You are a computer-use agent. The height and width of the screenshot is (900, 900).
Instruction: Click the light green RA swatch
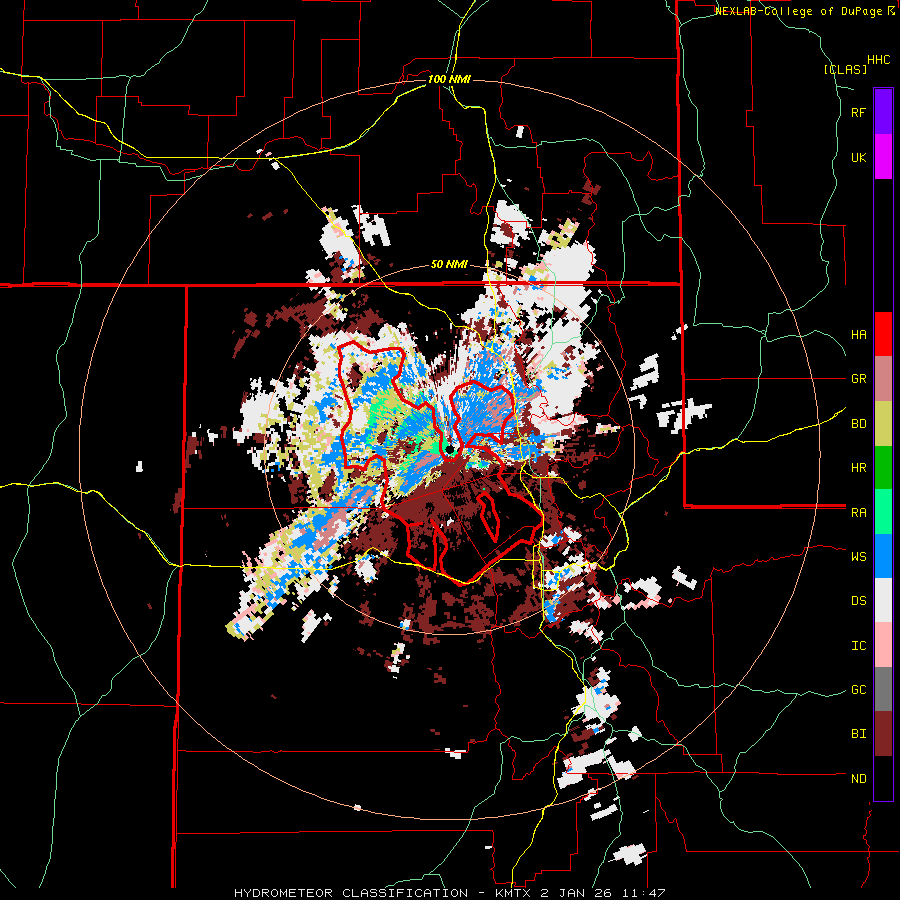point(883,512)
